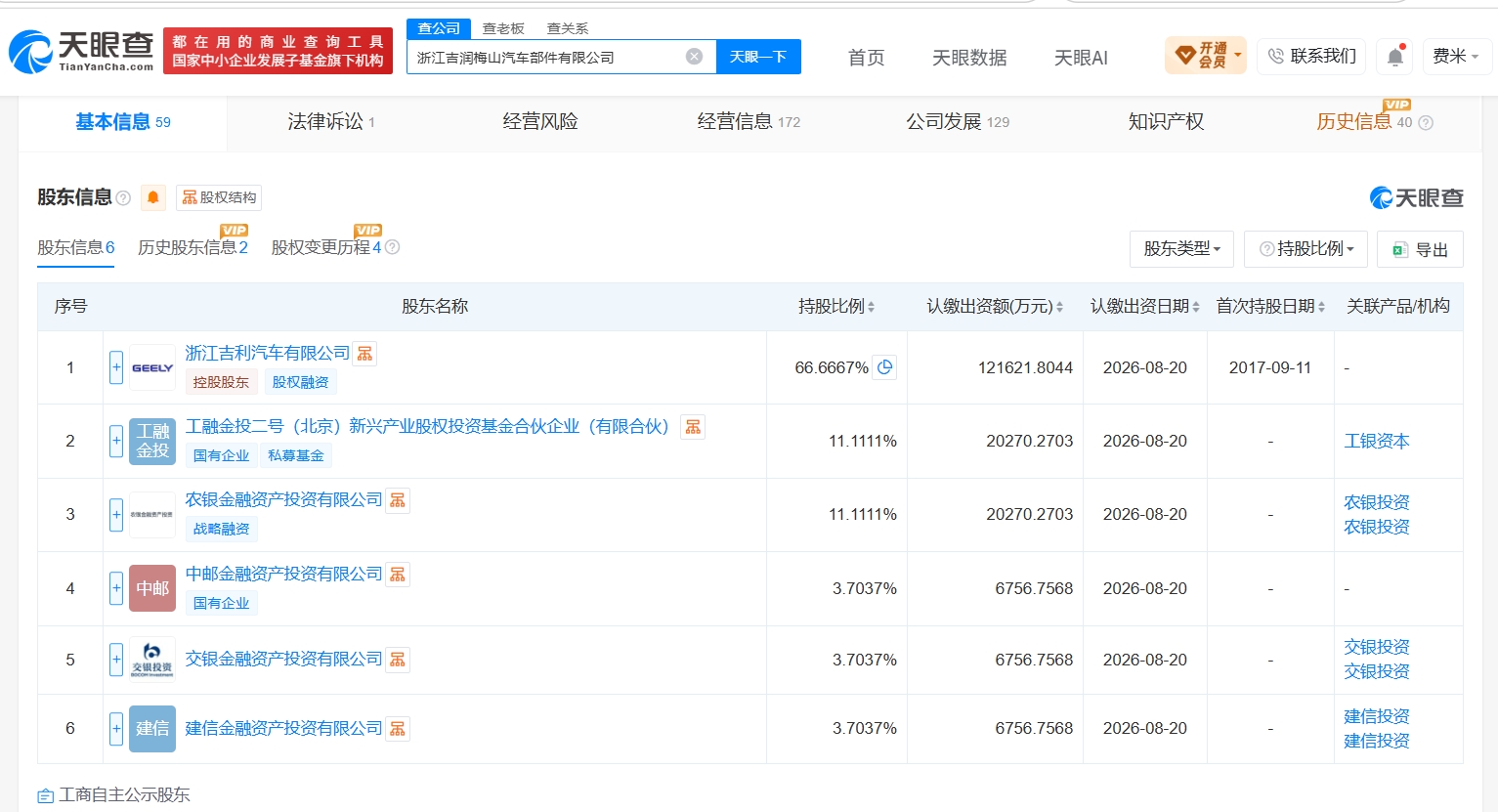Screen dimensions: 1498x812
Task: Open the 股东类型 dropdown
Action: pos(1181,249)
